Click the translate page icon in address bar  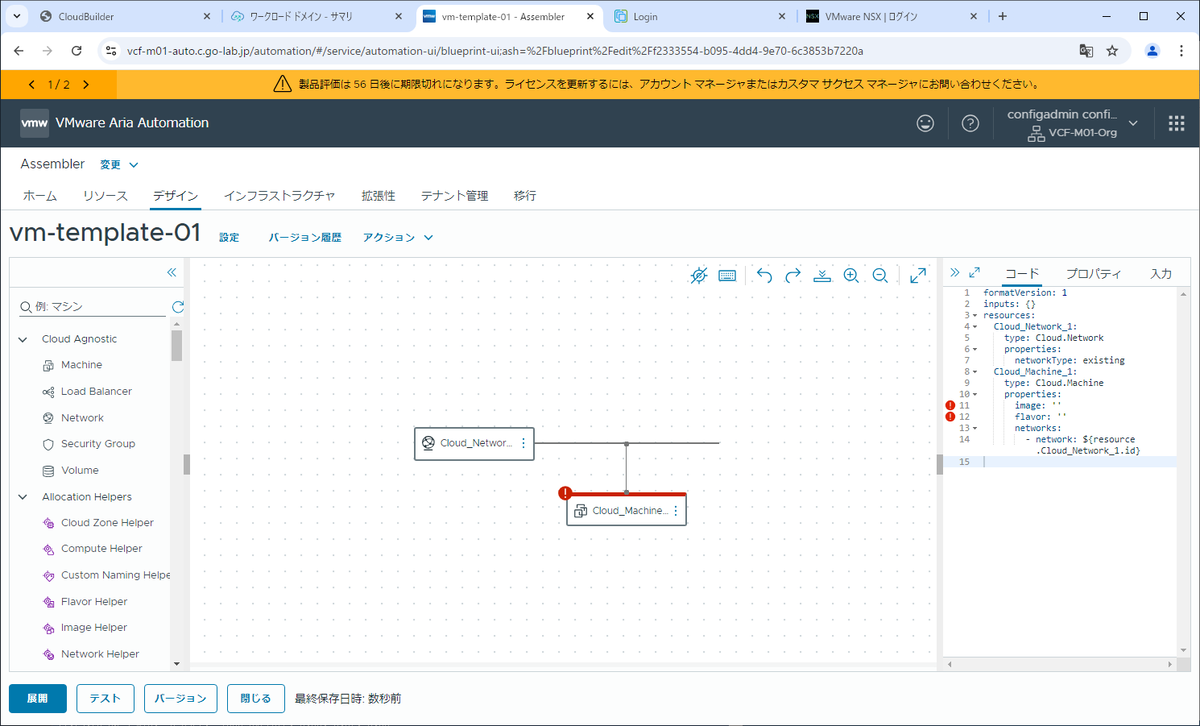[x=1086, y=50]
